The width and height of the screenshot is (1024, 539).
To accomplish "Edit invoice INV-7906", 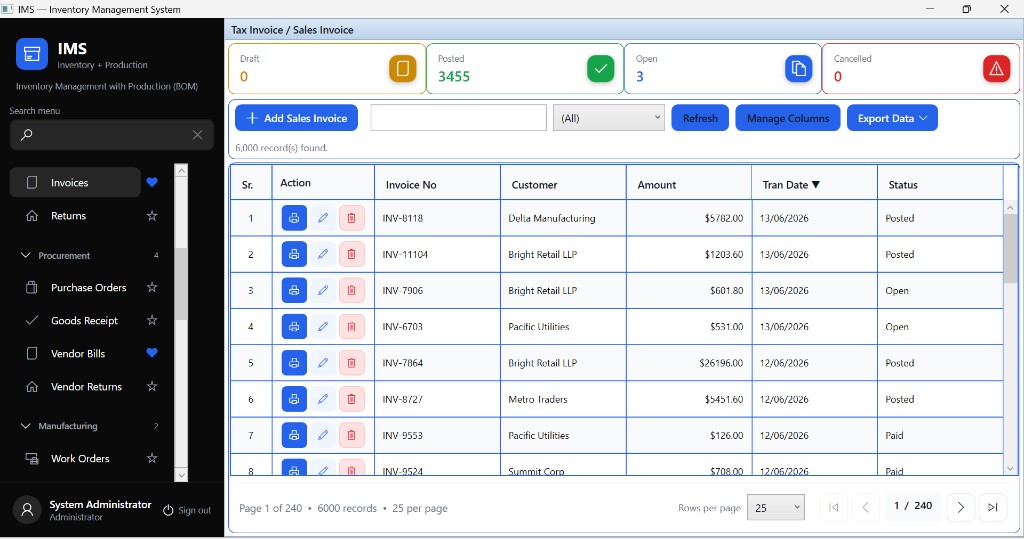I will pos(323,290).
